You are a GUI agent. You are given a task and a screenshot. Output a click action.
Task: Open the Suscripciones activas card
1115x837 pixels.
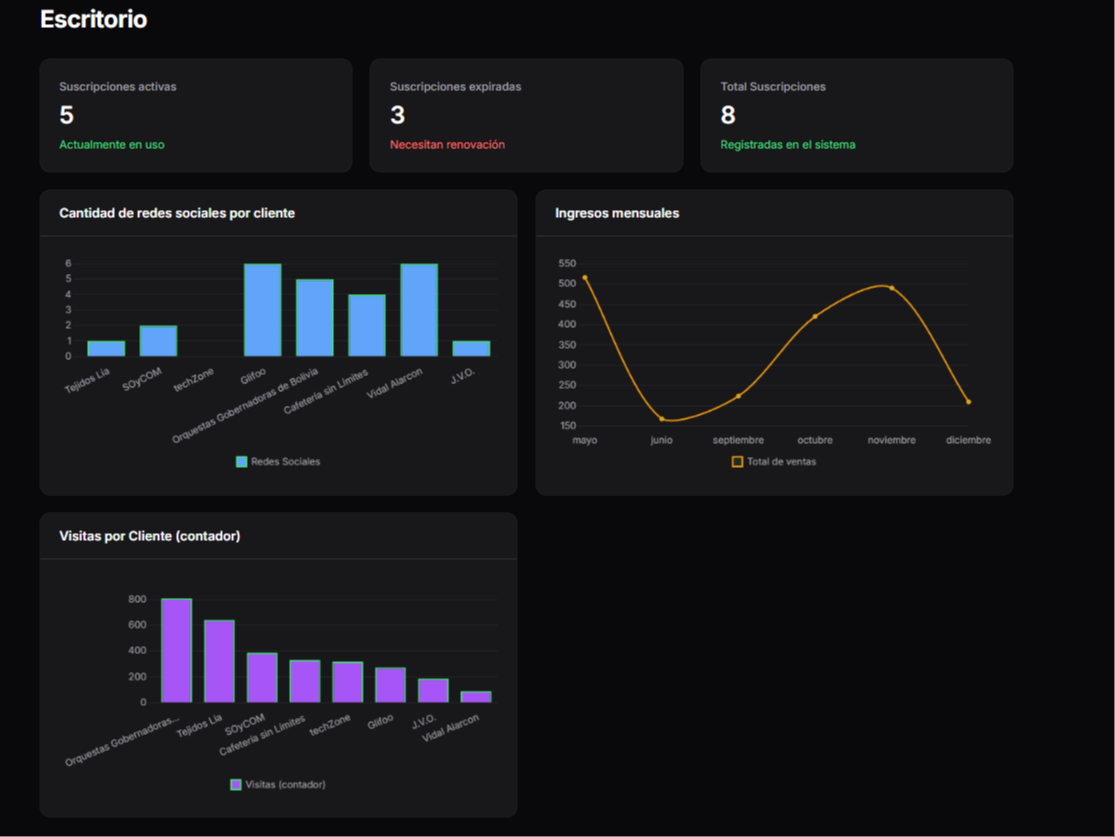(x=196, y=115)
